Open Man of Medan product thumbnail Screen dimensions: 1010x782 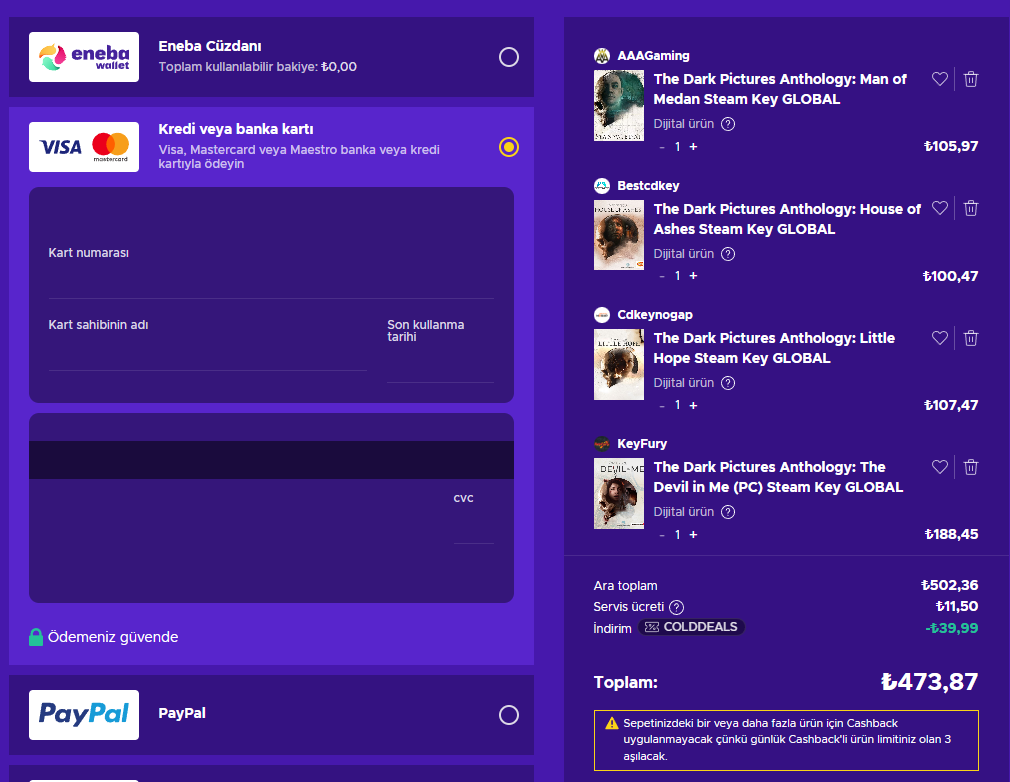pos(618,105)
